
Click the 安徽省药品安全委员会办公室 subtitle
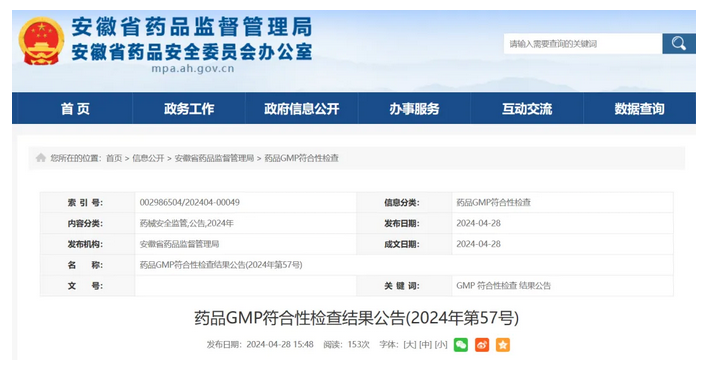click(x=192, y=52)
